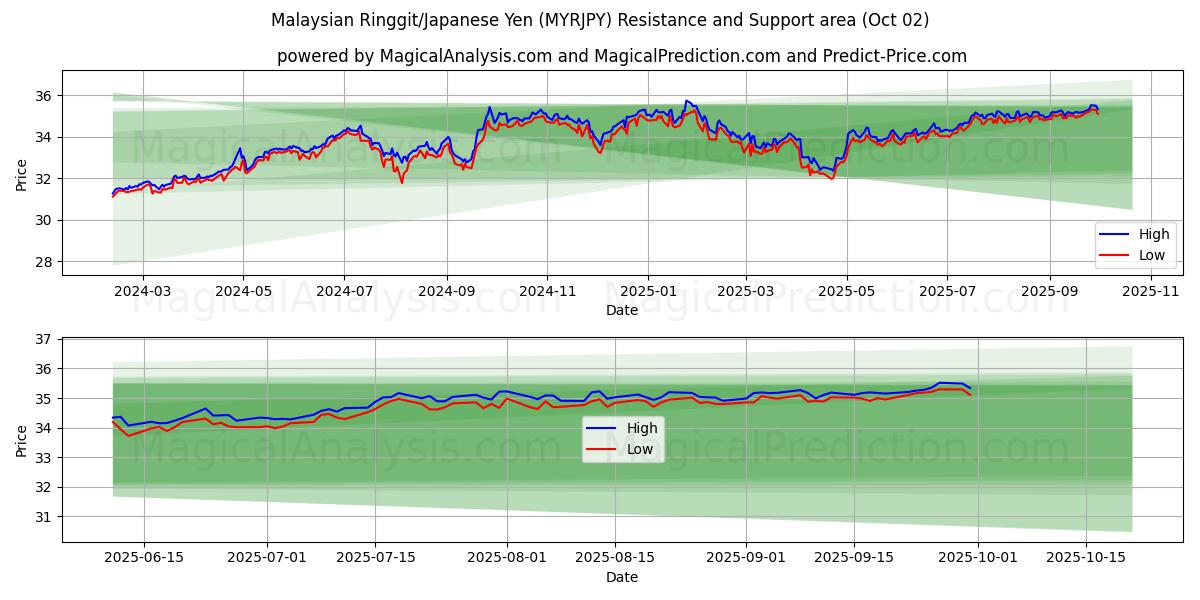Click the Price axis label of upper chart
This screenshot has width=1200, height=600.
[22, 173]
